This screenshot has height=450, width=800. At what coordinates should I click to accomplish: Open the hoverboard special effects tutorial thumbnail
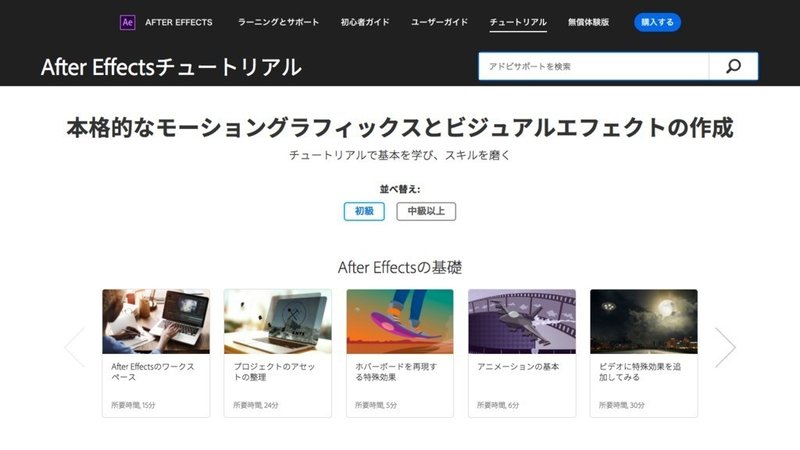(399, 321)
